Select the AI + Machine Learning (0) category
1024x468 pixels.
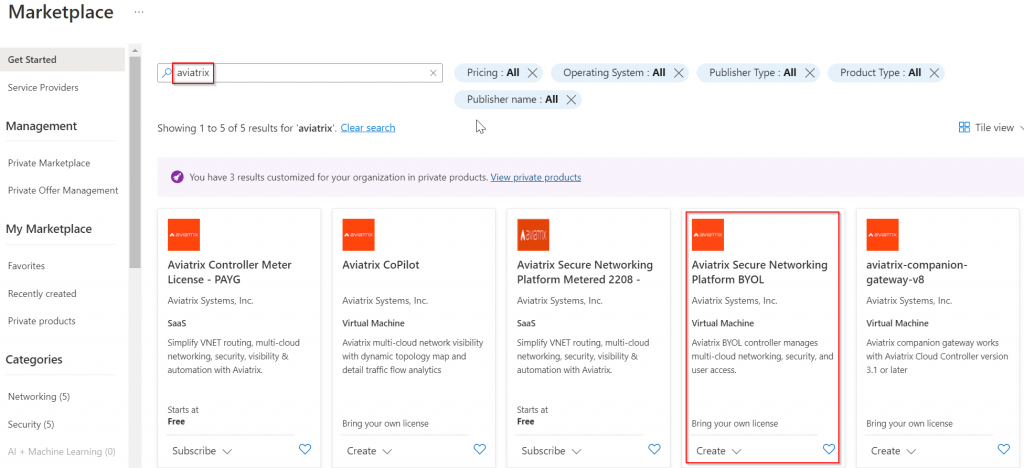[x=61, y=452]
